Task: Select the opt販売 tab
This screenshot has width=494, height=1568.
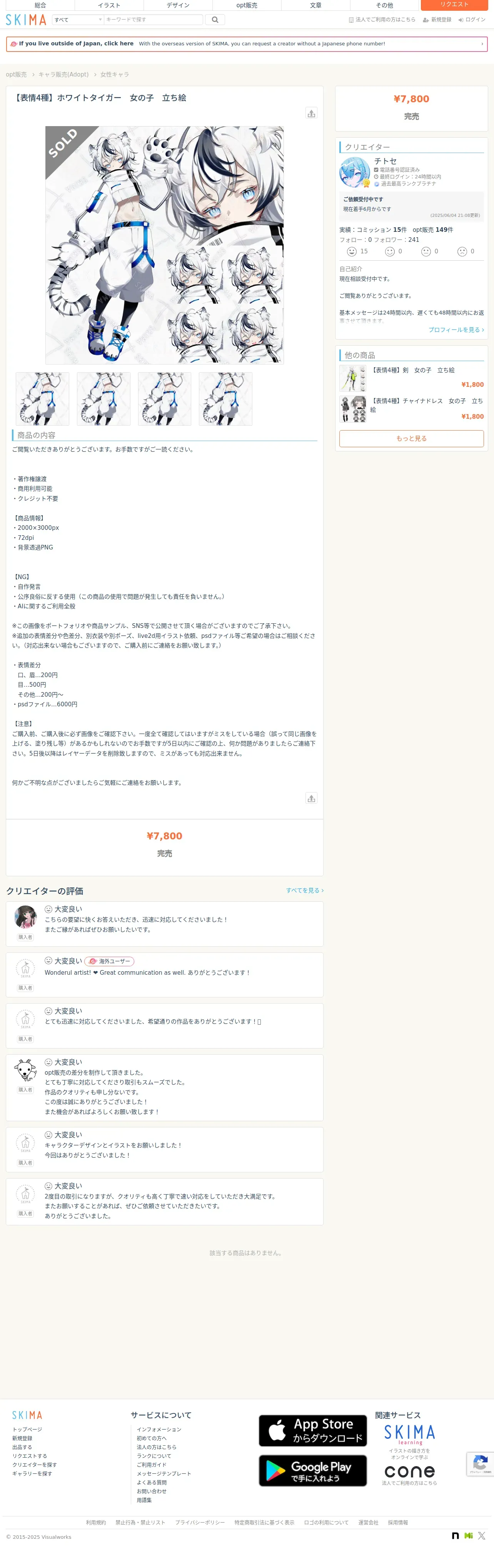Action: point(247,5)
